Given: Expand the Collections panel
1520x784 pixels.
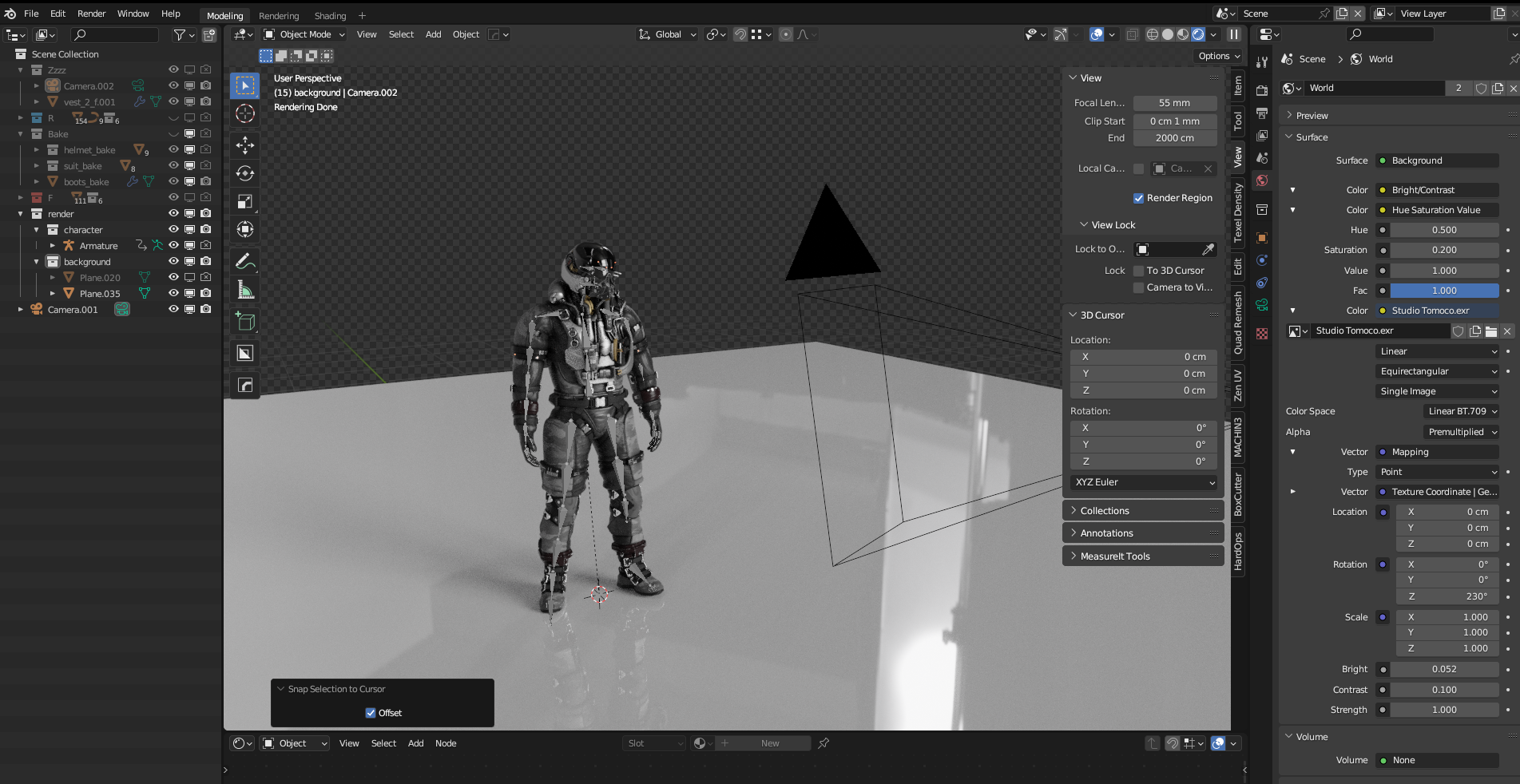Looking at the screenshot, I should point(1104,511).
